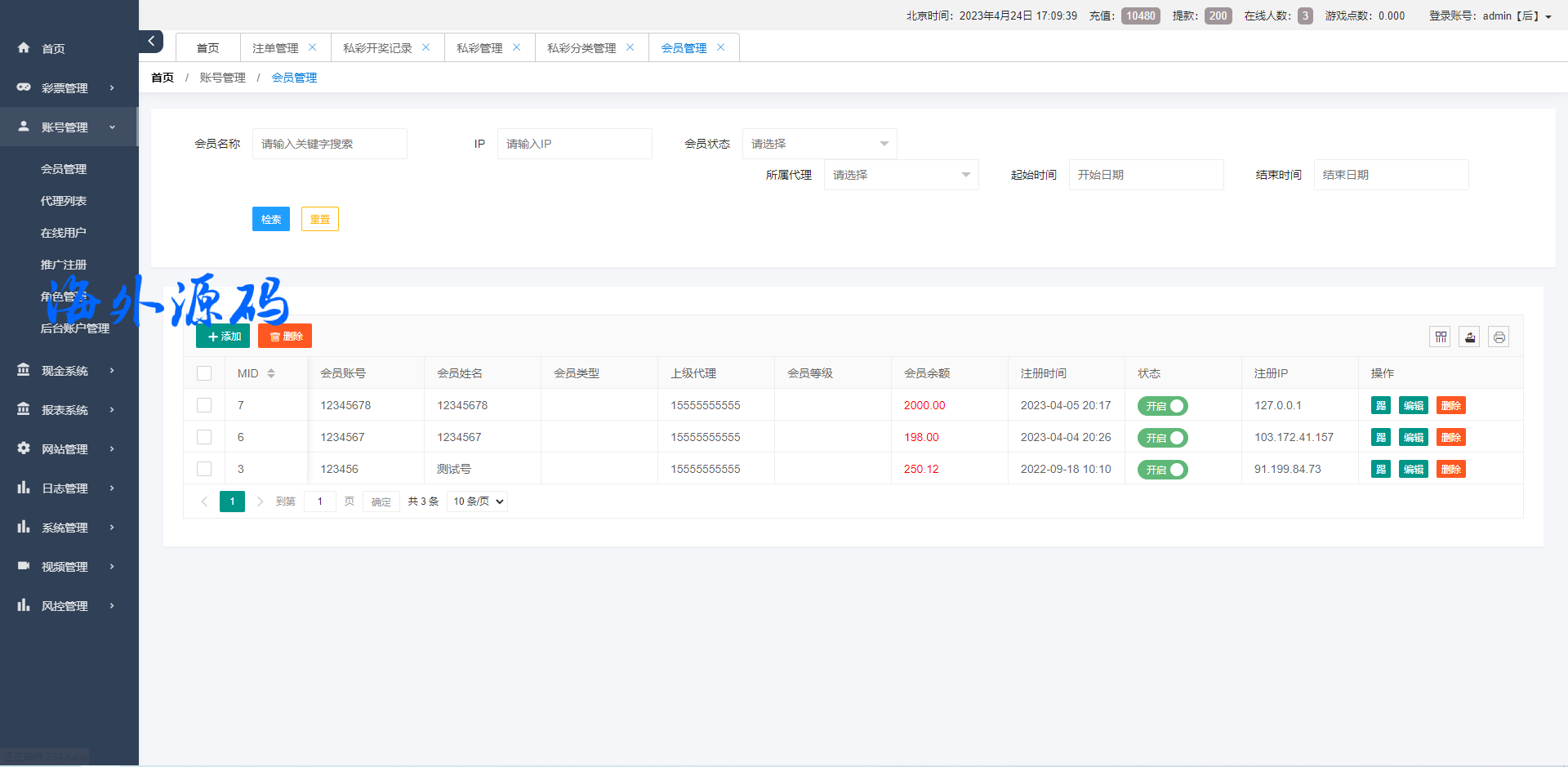
Task: Open the 所属代理 dropdown
Action: [x=901, y=175]
